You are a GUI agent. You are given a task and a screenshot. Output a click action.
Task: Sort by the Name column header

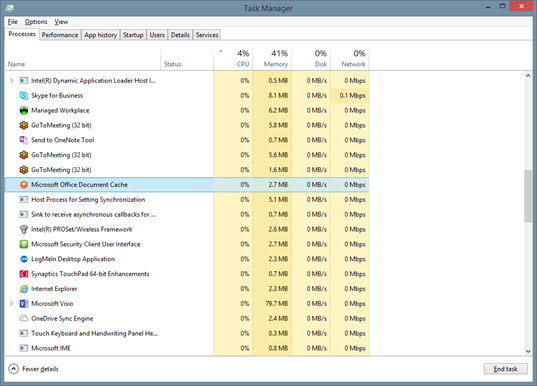tap(83, 59)
